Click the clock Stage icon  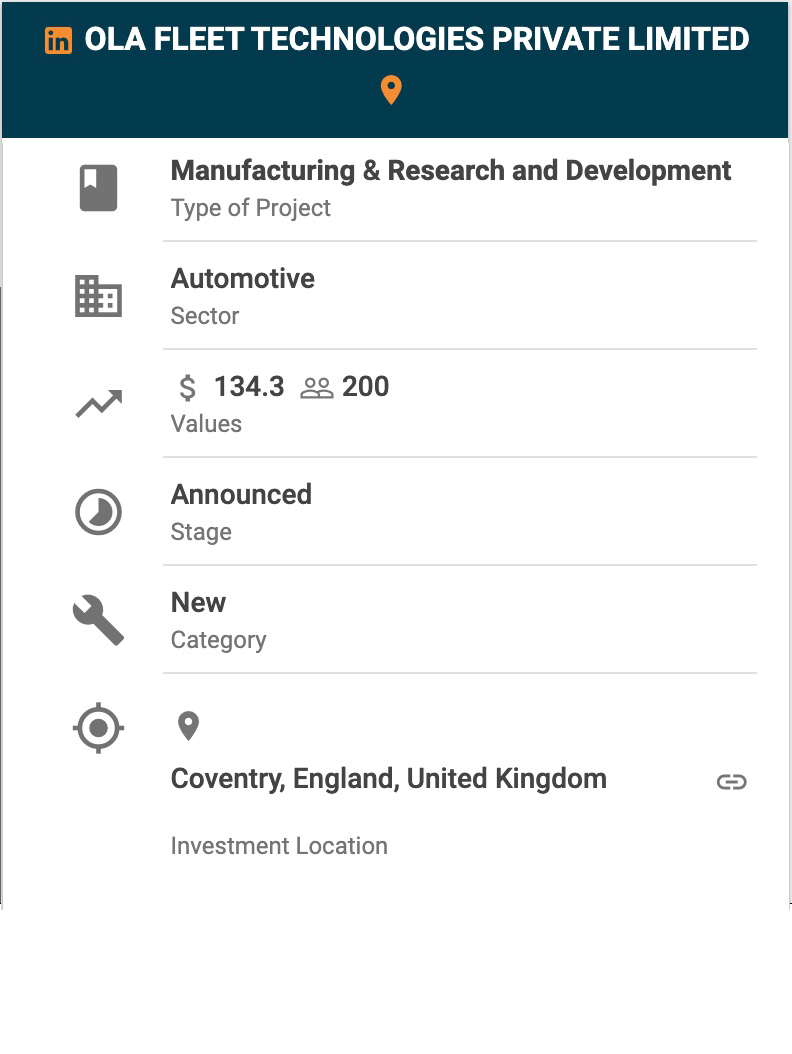[x=98, y=512]
